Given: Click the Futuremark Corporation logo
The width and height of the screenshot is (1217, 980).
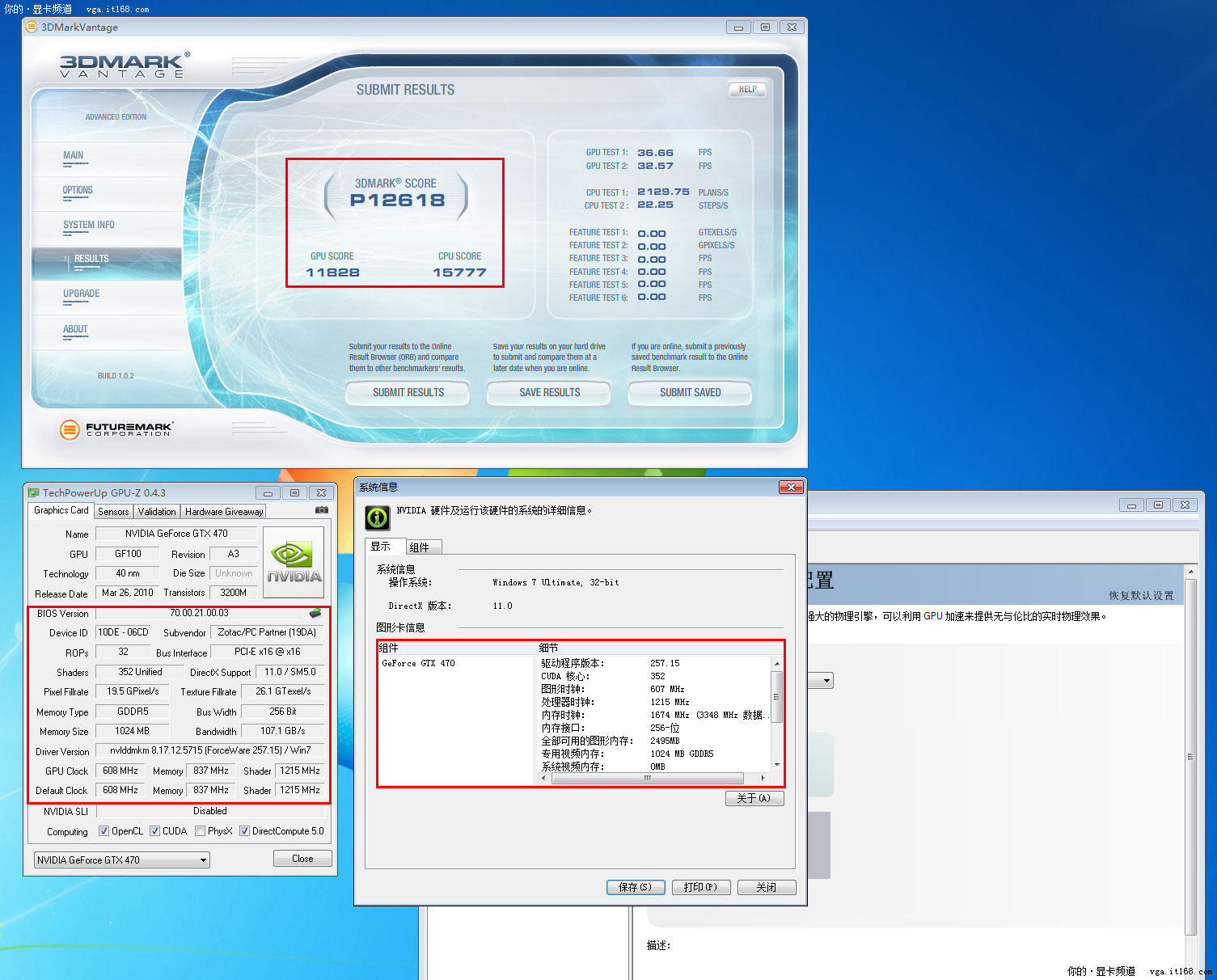Looking at the screenshot, I should point(116,429).
